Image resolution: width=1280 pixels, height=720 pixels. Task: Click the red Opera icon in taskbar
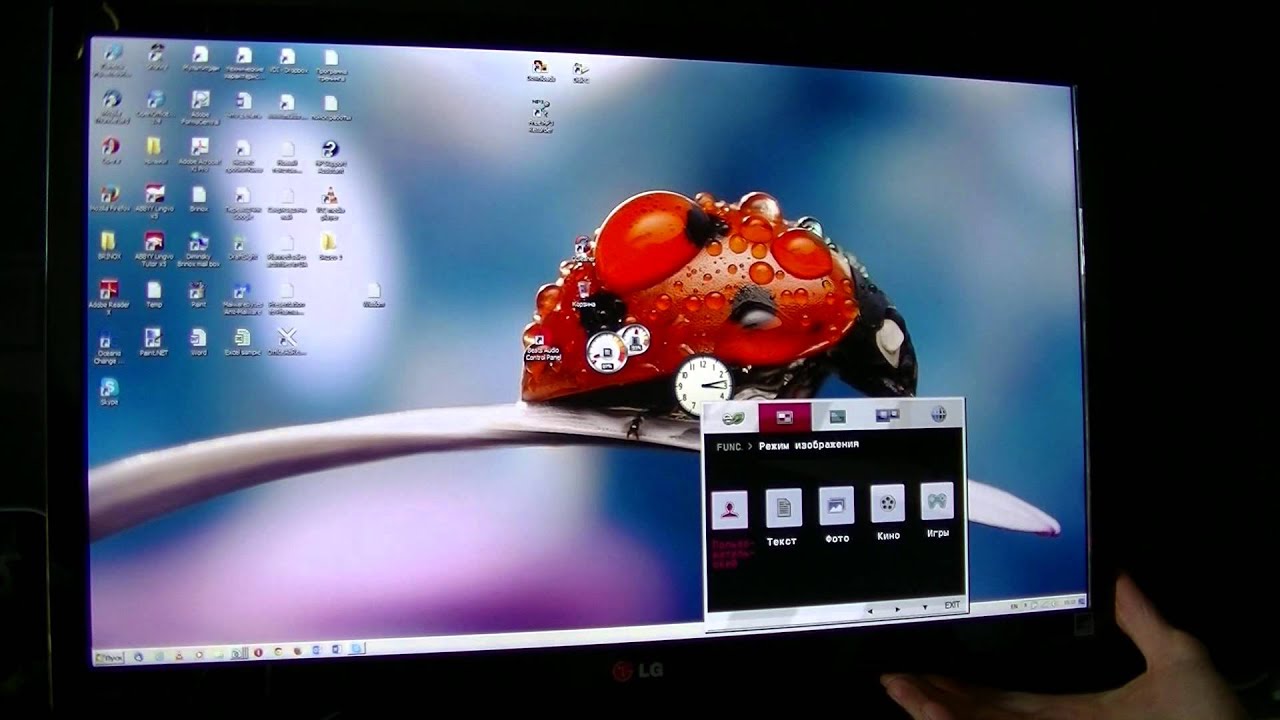258,652
